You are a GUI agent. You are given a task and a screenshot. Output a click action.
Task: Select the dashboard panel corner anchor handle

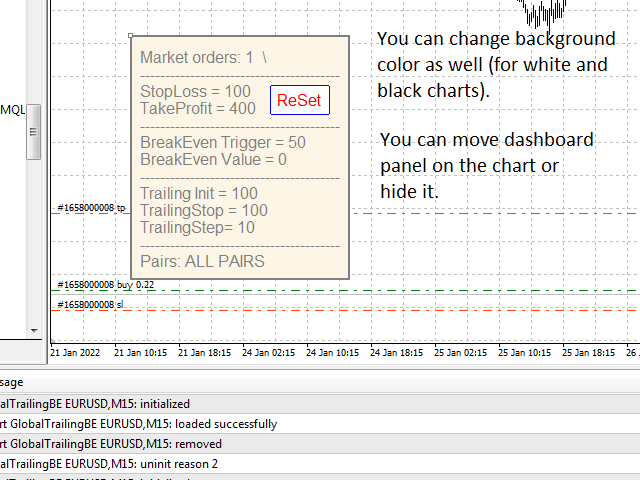131,36
